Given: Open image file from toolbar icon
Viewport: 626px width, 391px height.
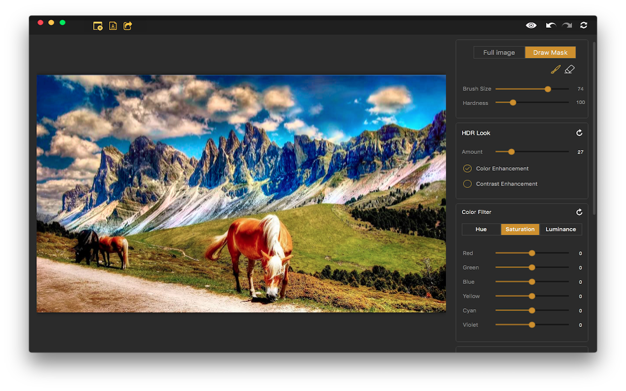Looking at the screenshot, I should point(98,26).
